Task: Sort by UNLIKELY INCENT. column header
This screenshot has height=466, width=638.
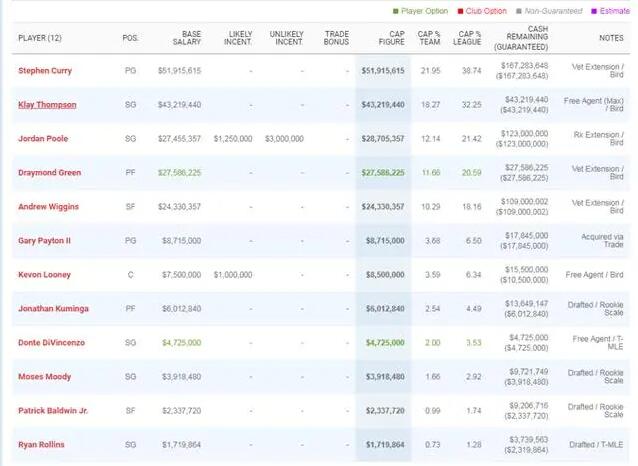Action: tap(286, 38)
